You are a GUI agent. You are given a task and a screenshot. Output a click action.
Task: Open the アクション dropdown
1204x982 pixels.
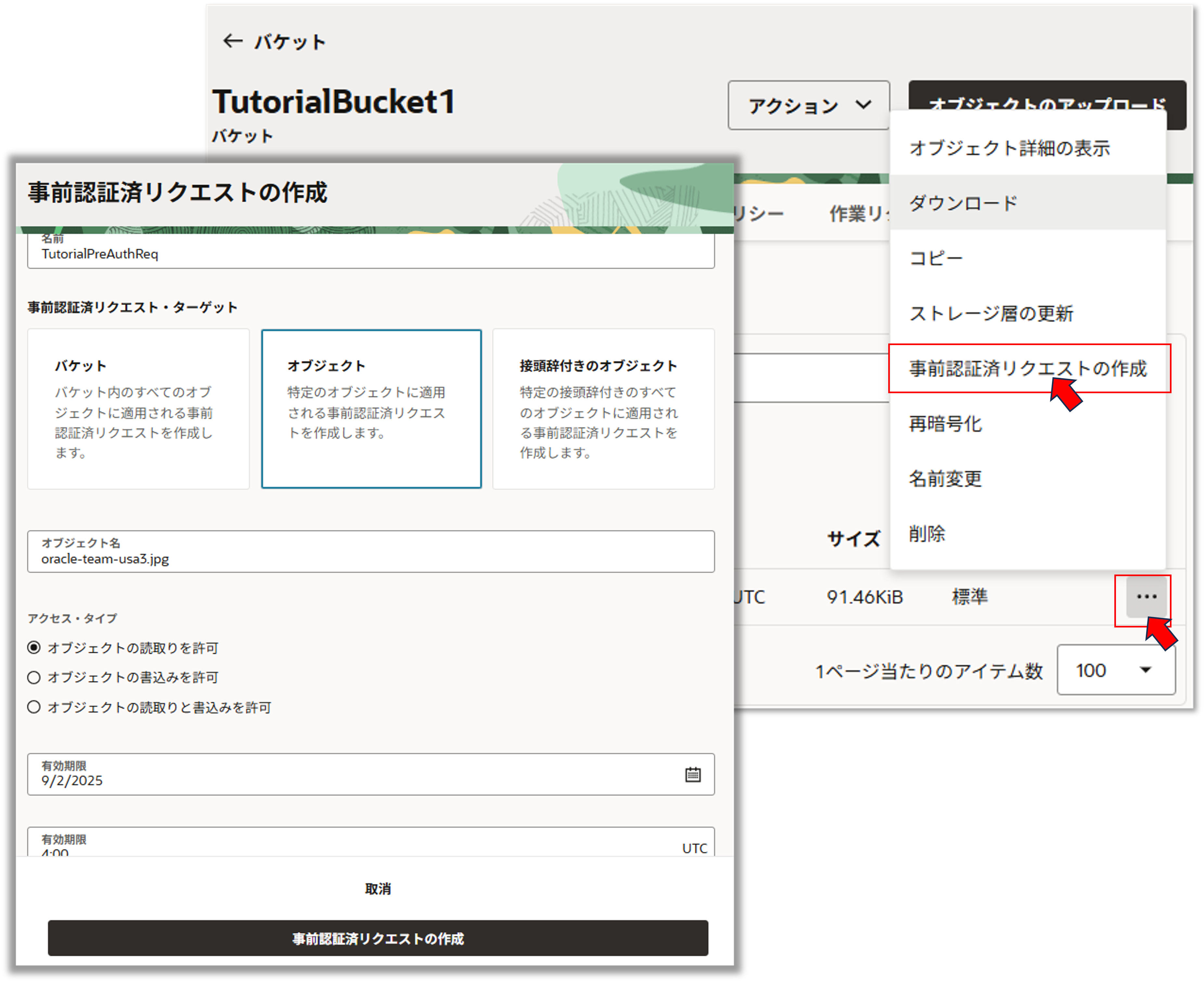tap(808, 105)
